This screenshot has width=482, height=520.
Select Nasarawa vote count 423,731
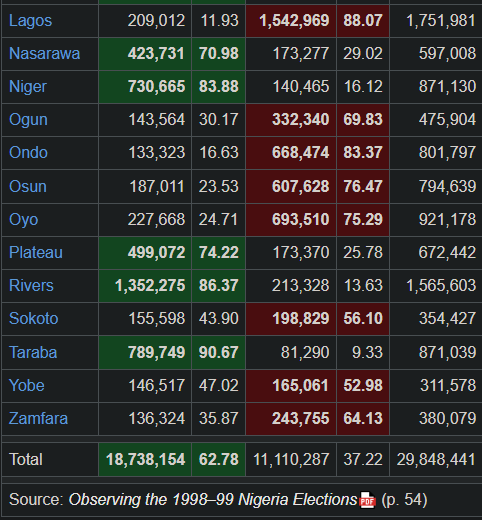click(156, 54)
